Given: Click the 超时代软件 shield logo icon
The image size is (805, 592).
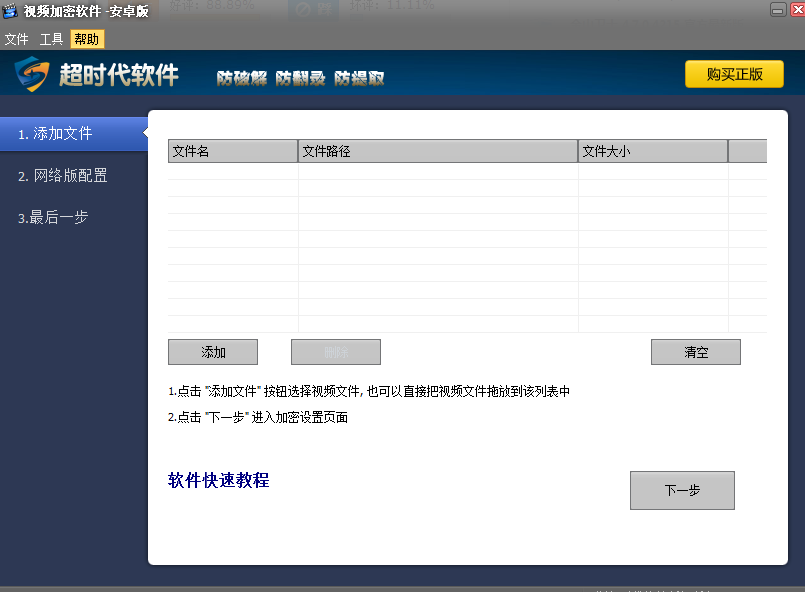Looking at the screenshot, I should click(32, 74).
